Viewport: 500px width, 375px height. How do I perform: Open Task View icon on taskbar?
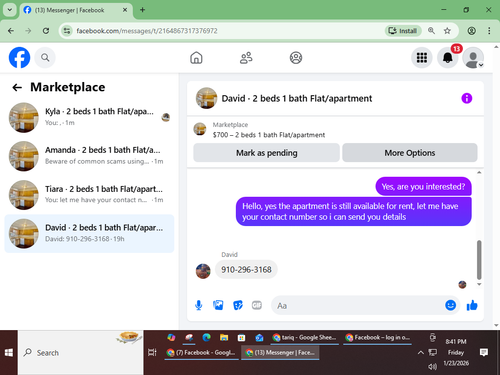click(x=152, y=352)
